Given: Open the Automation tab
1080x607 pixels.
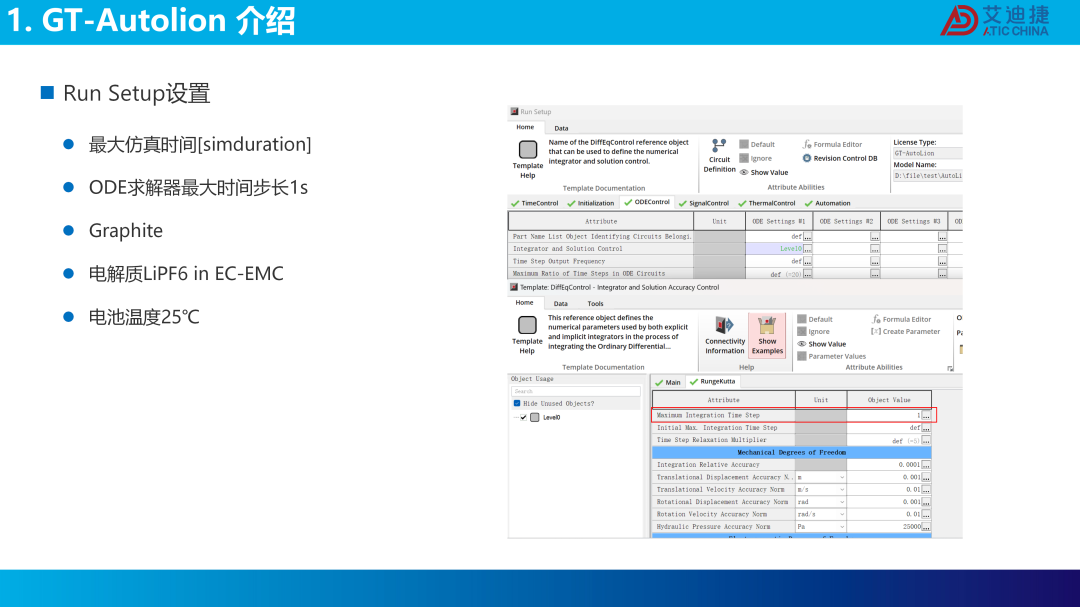Looking at the screenshot, I should (x=828, y=203).
